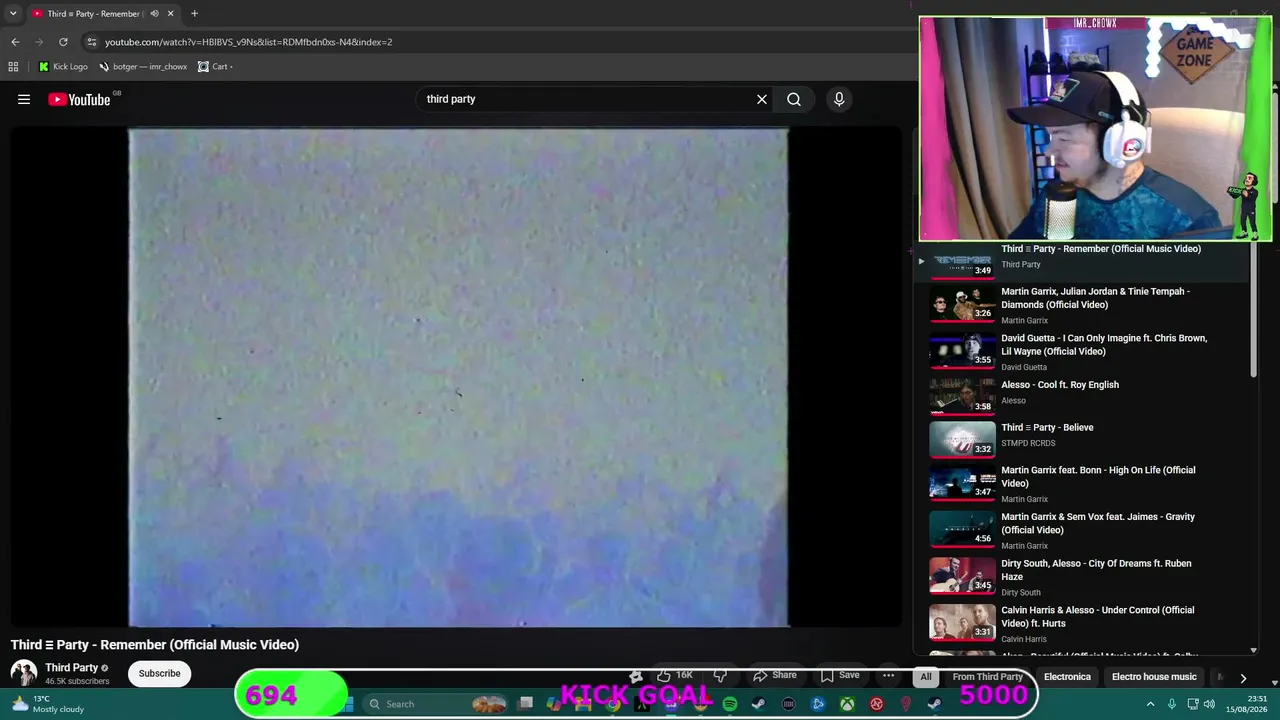Select the Electronica chip
Image resolution: width=1280 pixels, height=720 pixels.
pyautogui.click(x=1067, y=677)
